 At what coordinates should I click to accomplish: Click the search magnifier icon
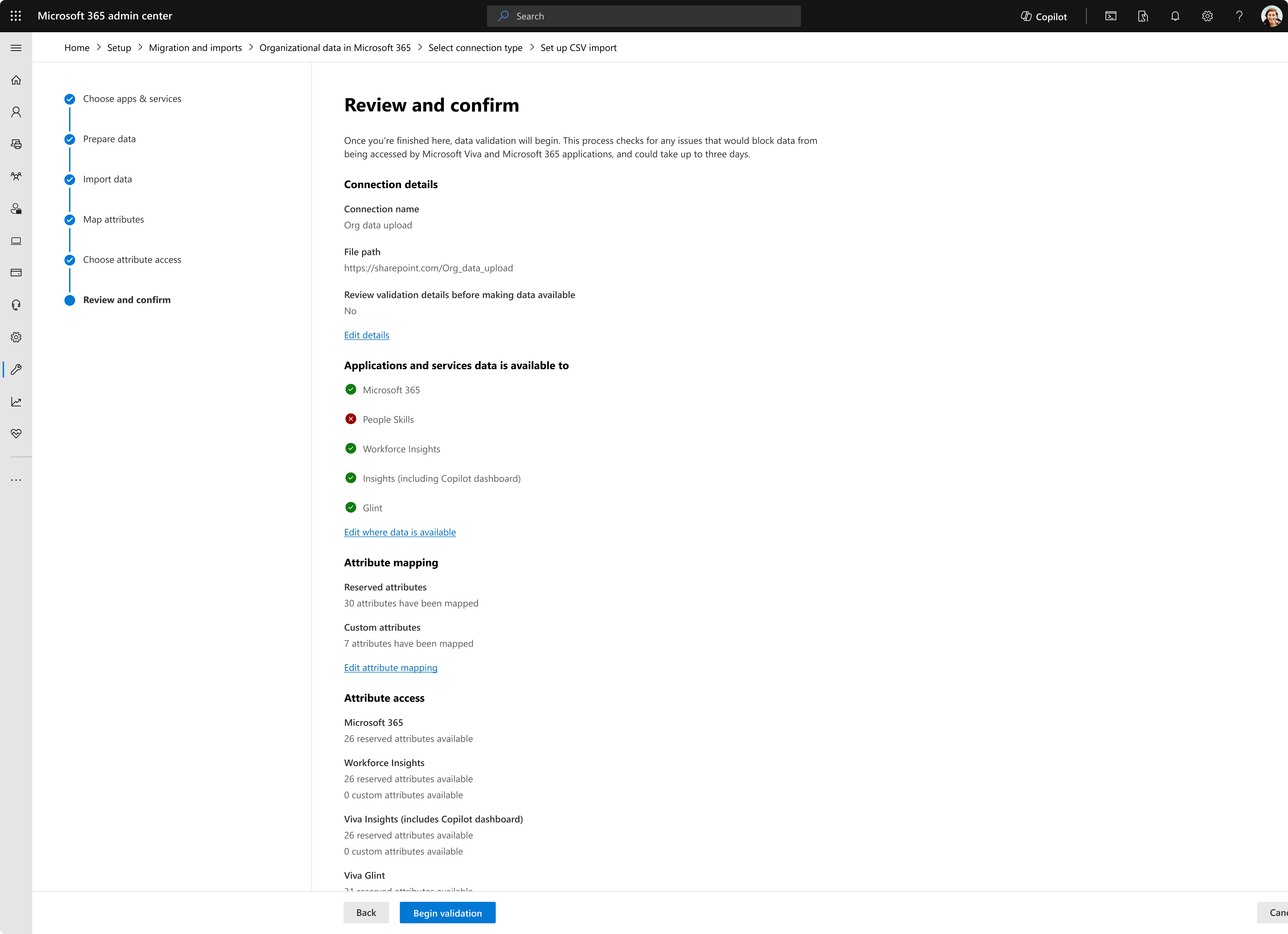[503, 16]
